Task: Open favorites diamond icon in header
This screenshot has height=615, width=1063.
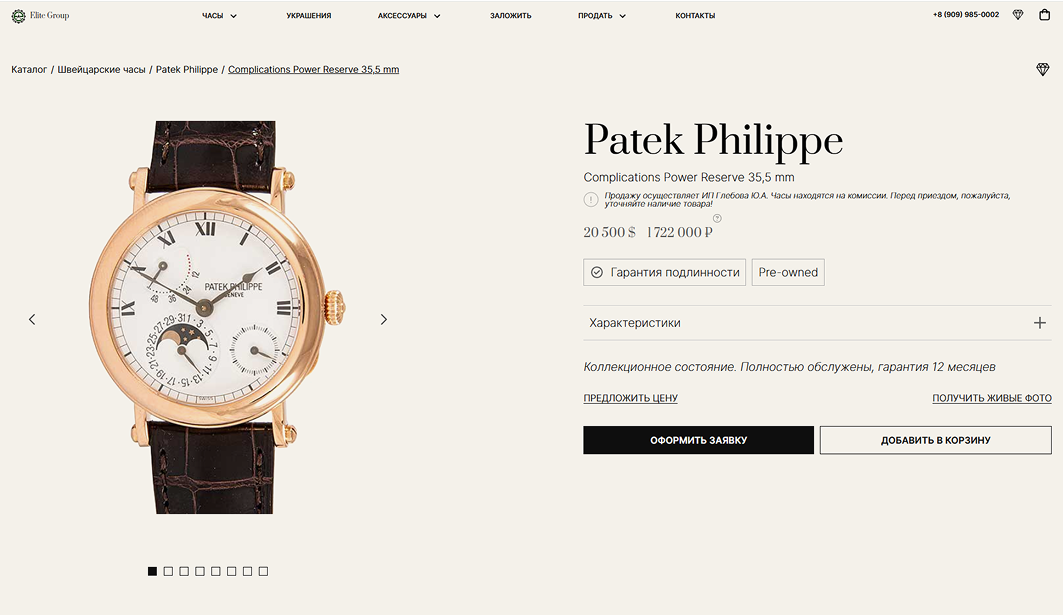Action: click(1018, 15)
